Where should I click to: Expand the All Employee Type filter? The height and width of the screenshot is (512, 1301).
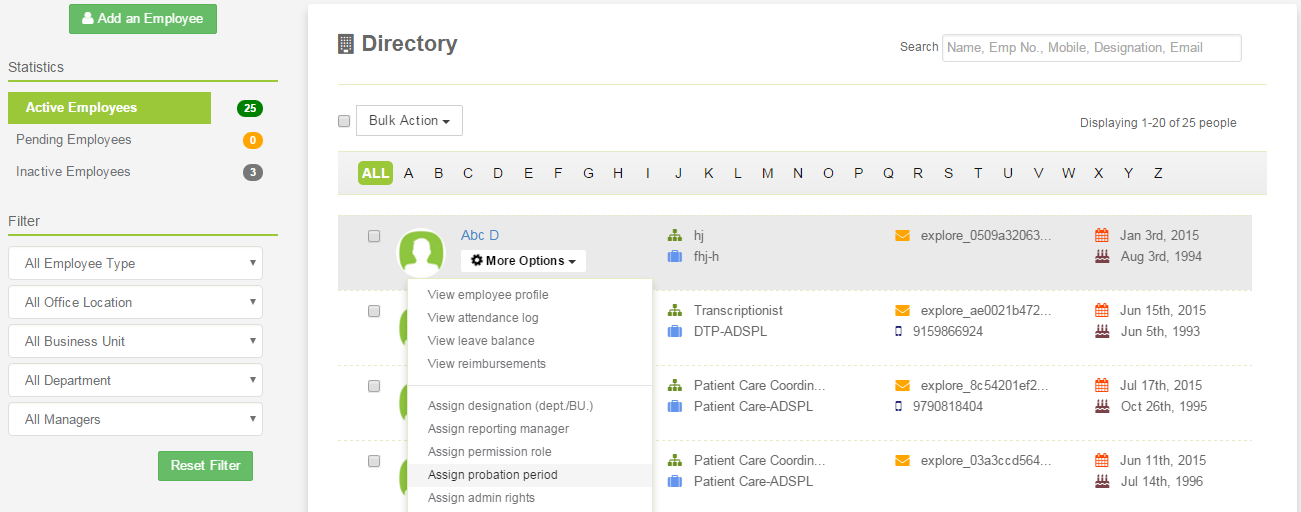135,263
